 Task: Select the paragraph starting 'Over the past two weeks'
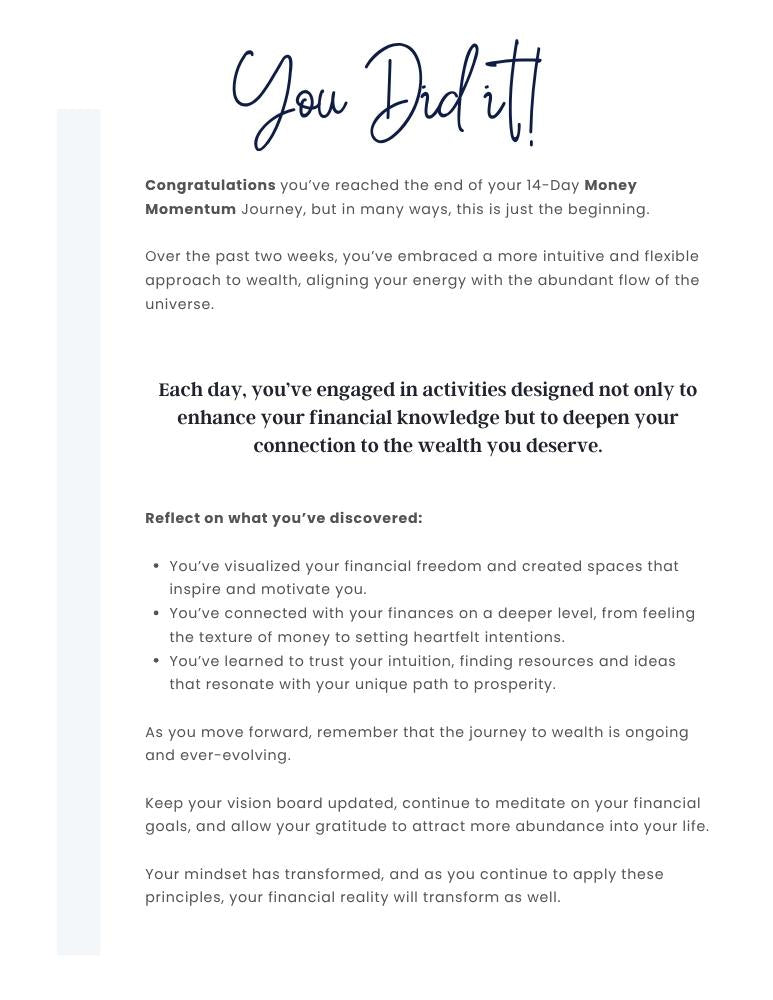tap(422, 280)
